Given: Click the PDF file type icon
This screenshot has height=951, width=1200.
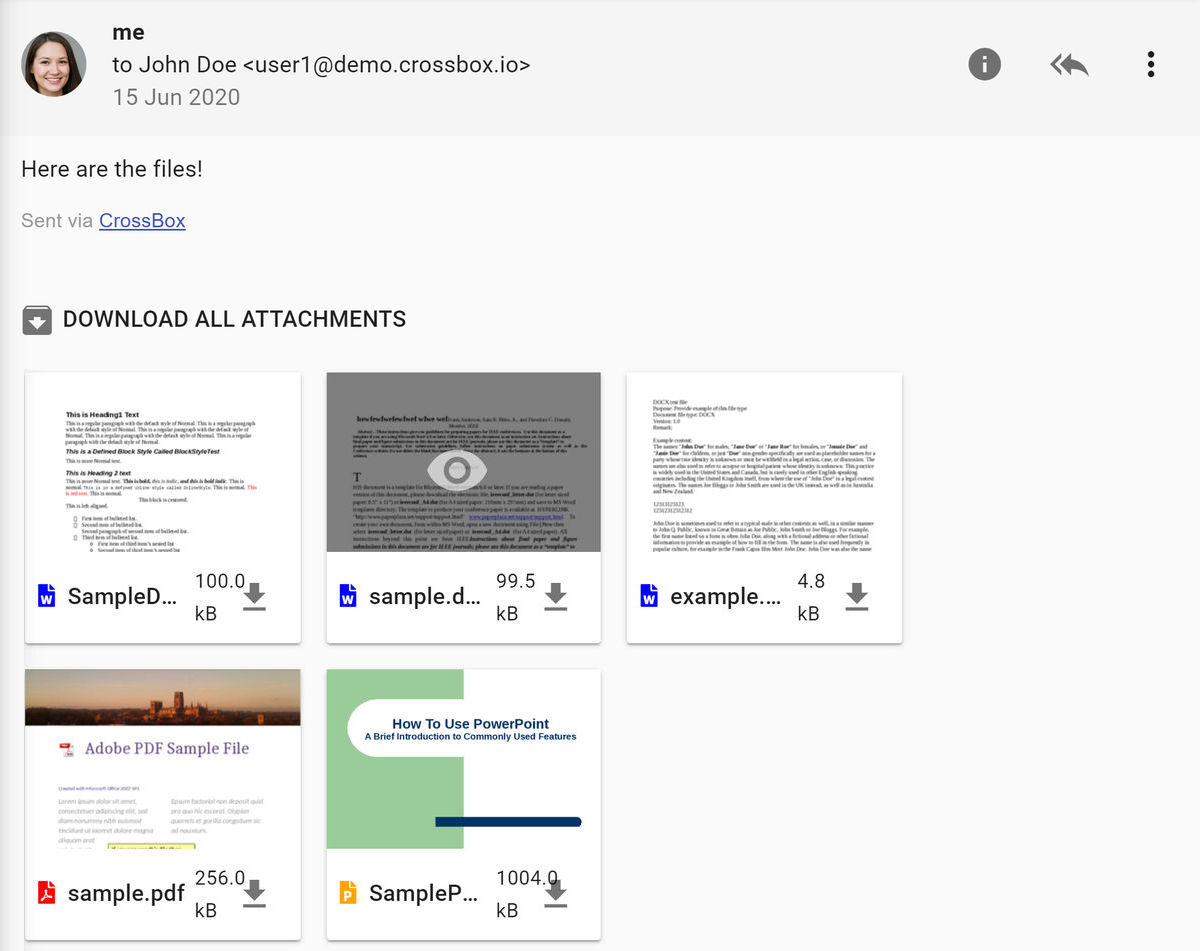Looking at the screenshot, I should coord(46,893).
